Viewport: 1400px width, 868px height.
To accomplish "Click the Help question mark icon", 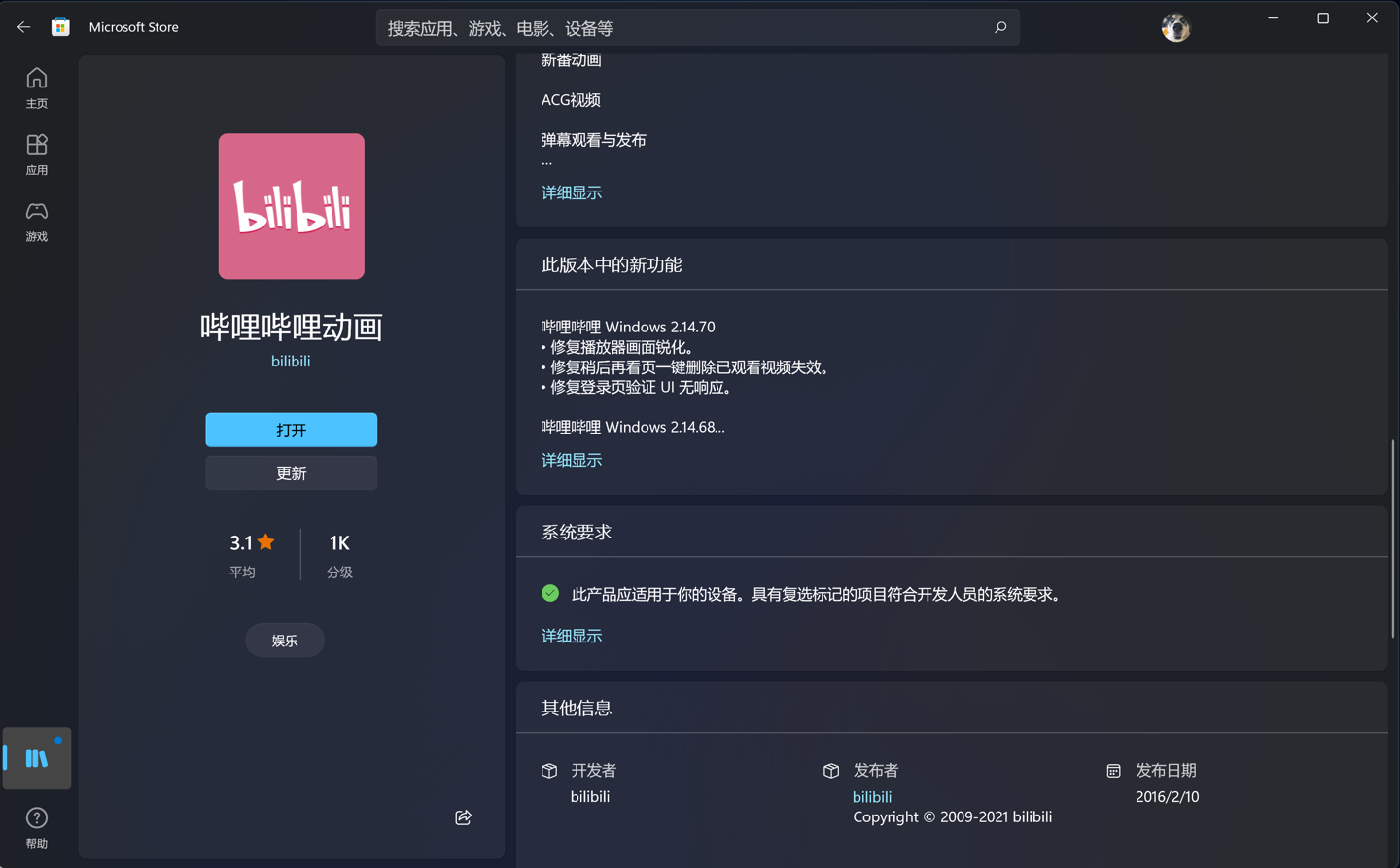I will tap(36, 817).
